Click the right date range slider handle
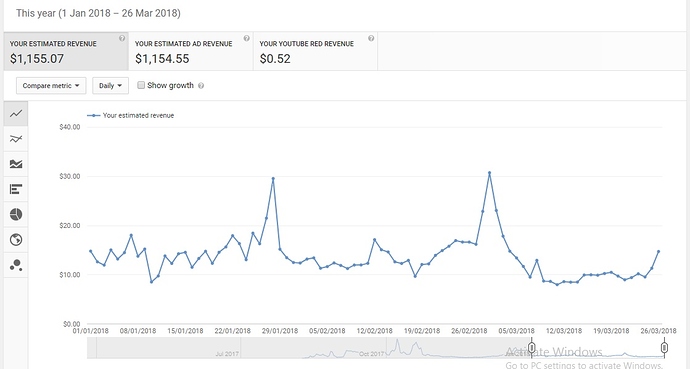The height and width of the screenshot is (369, 690). (x=664, y=348)
